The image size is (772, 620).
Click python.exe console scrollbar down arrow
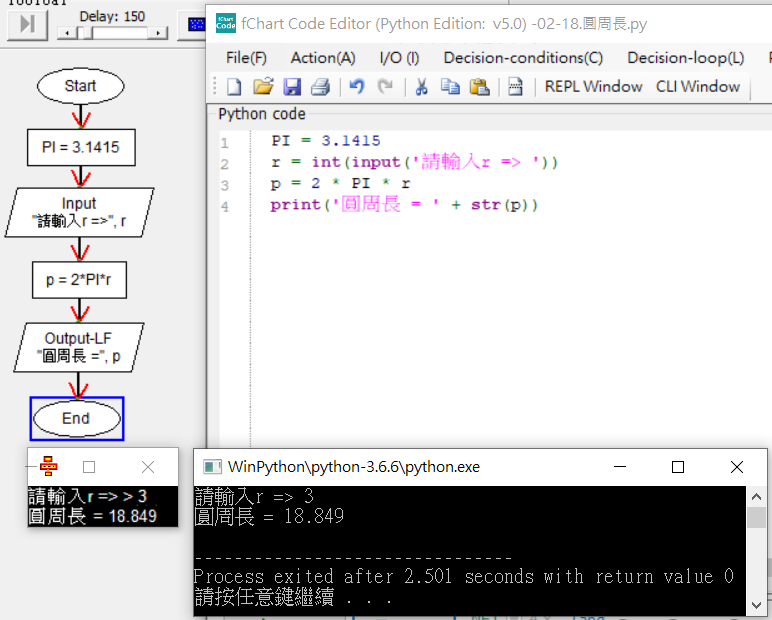pyautogui.click(x=757, y=605)
